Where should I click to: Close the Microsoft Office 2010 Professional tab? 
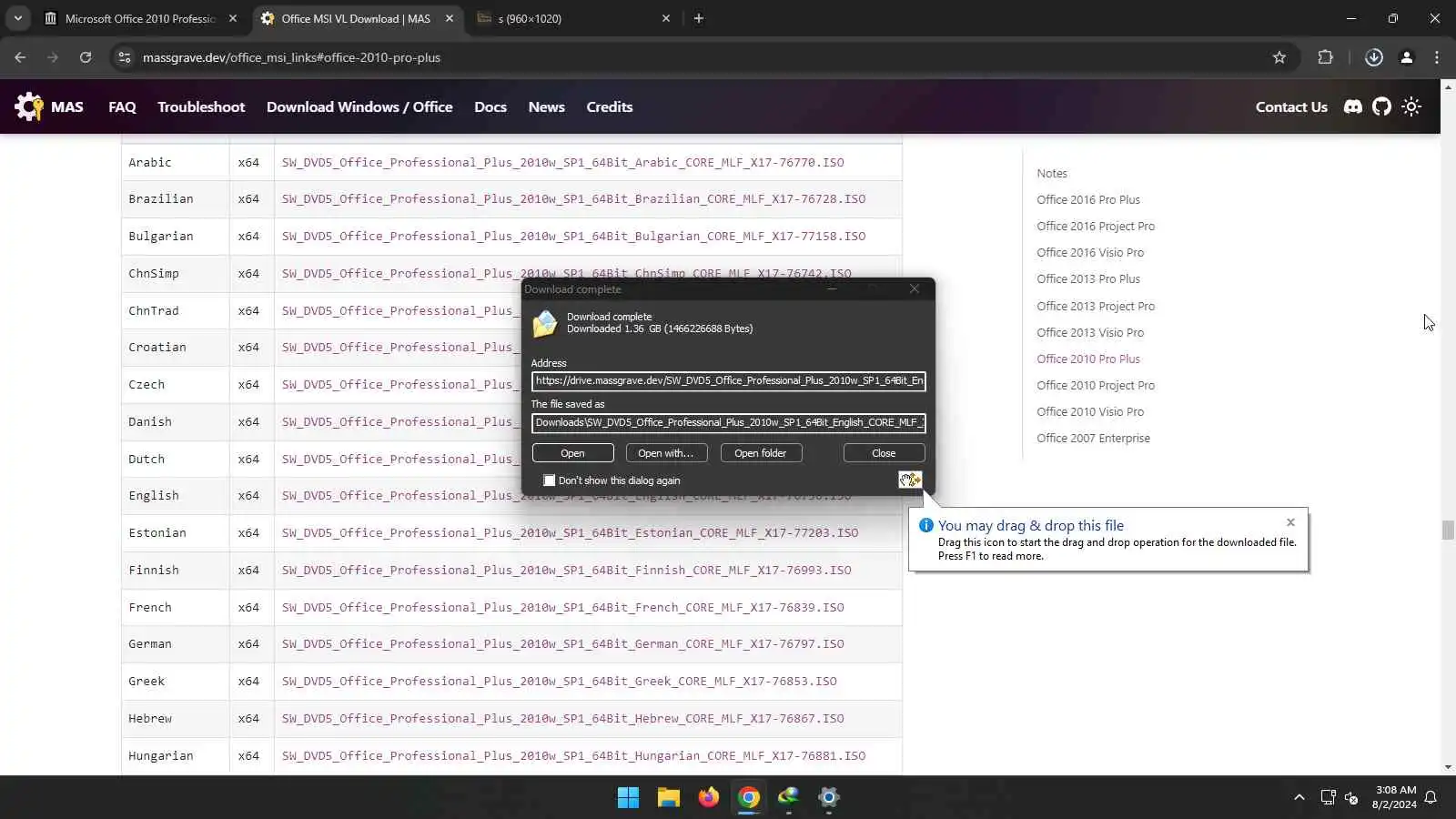(x=233, y=18)
